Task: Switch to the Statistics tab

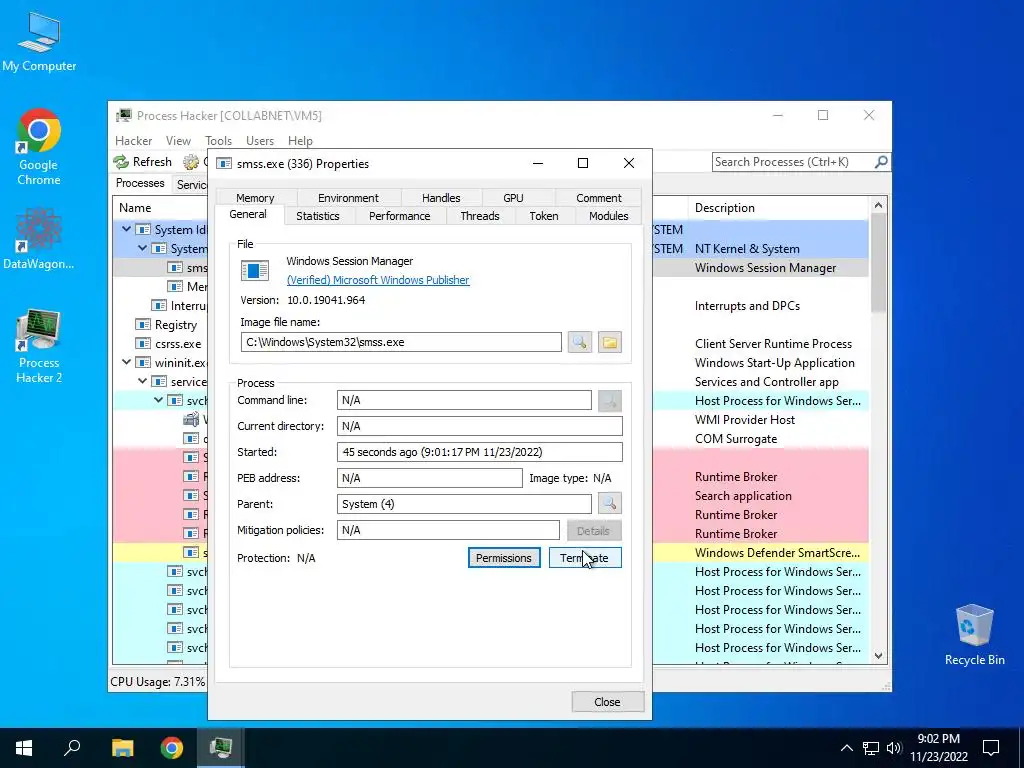Action: point(318,216)
